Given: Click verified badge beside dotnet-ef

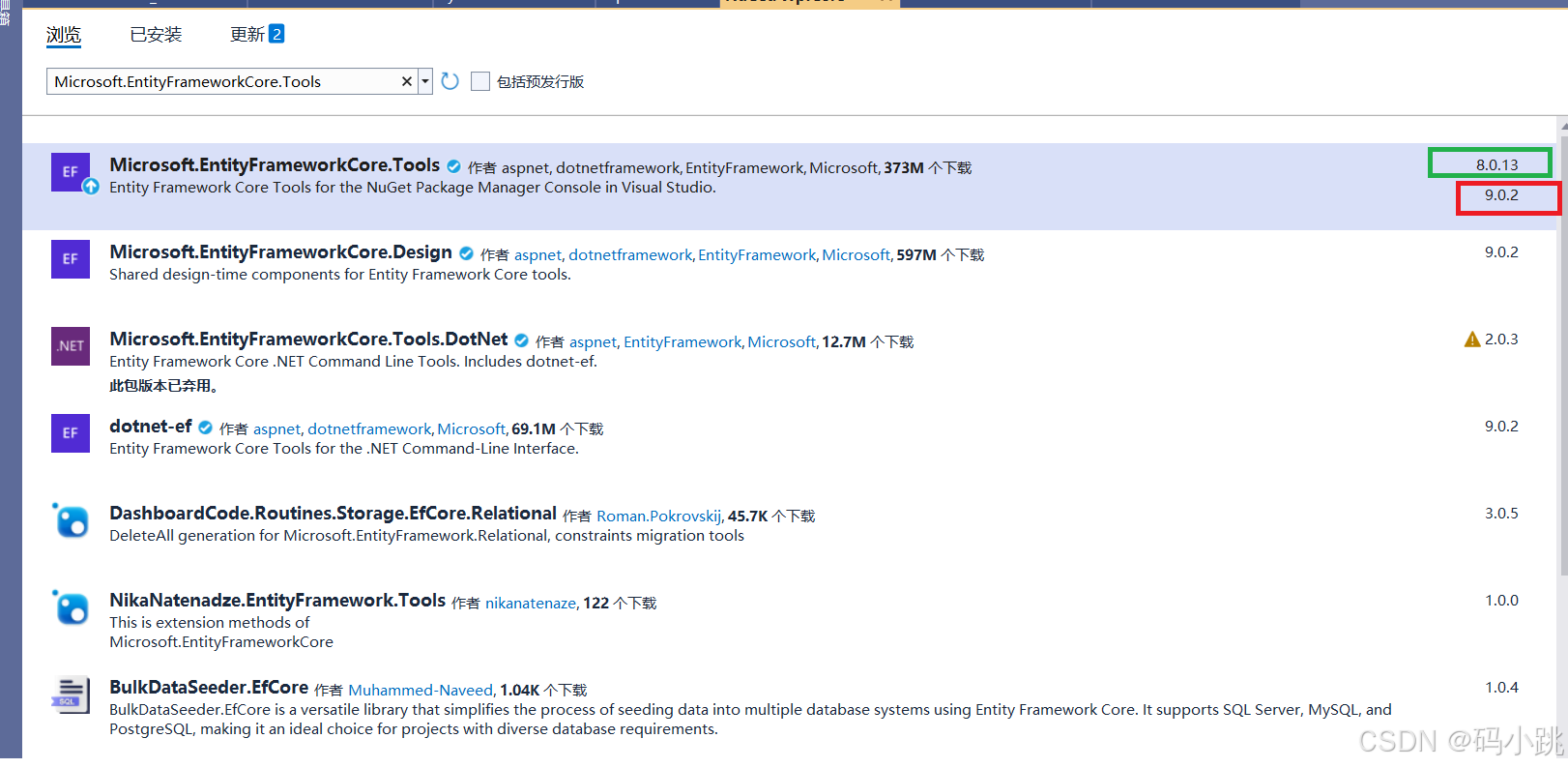Looking at the screenshot, I should tap(205, 428).
